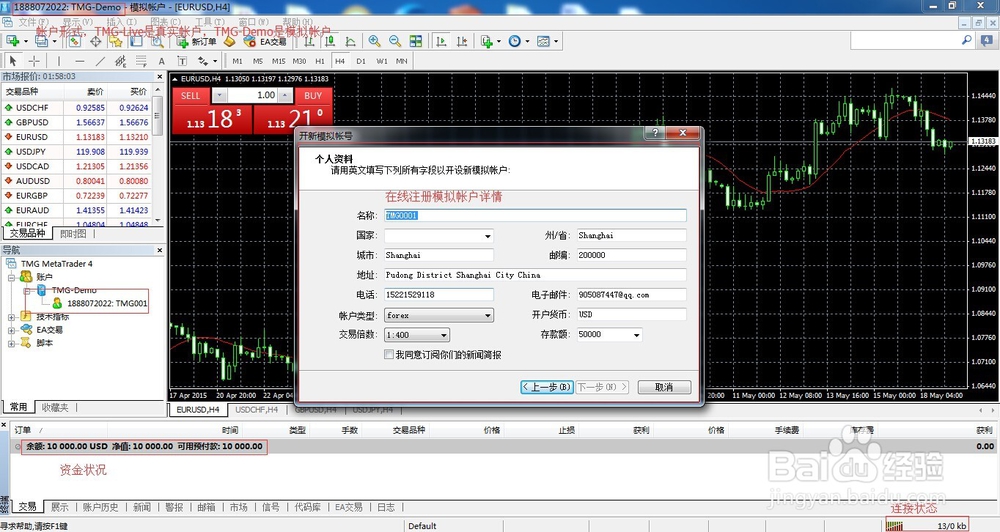1000x532 pixels.
Task: Switch to the 即时图 tab in Market Watch
Action: 73,233
